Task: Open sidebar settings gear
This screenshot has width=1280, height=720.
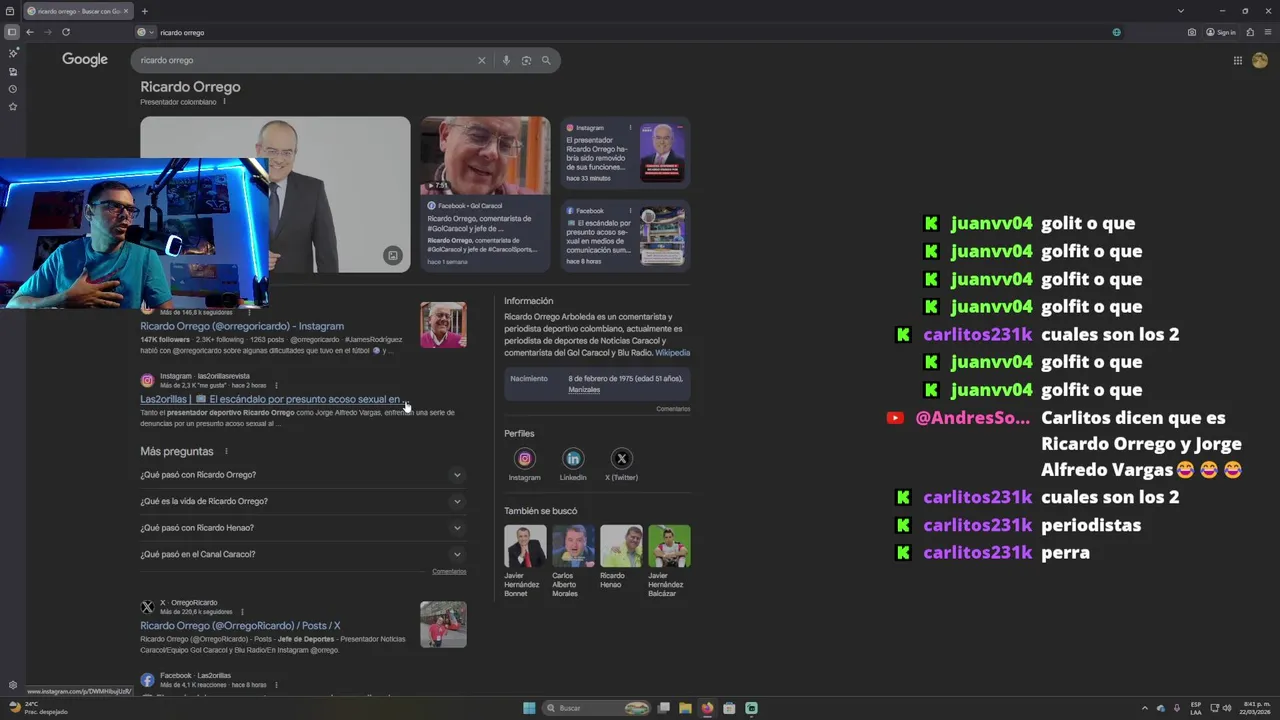Action: (x=12, y=685)
